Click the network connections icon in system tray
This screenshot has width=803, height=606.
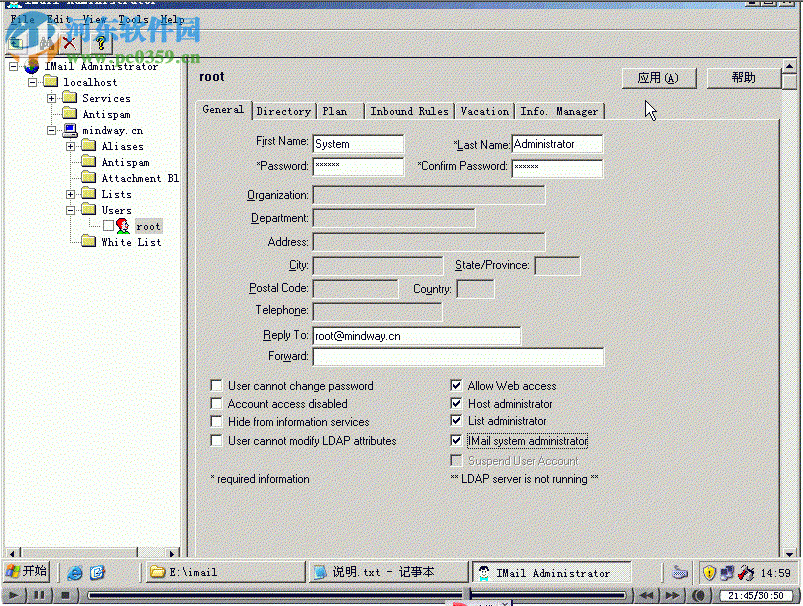click(x=724, y=573)
